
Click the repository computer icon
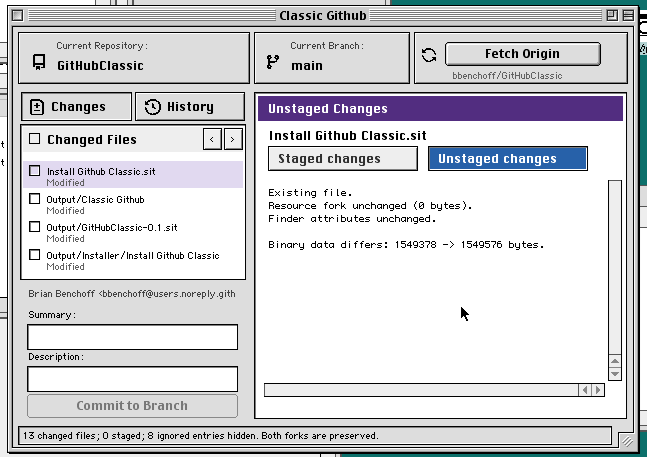39,62
